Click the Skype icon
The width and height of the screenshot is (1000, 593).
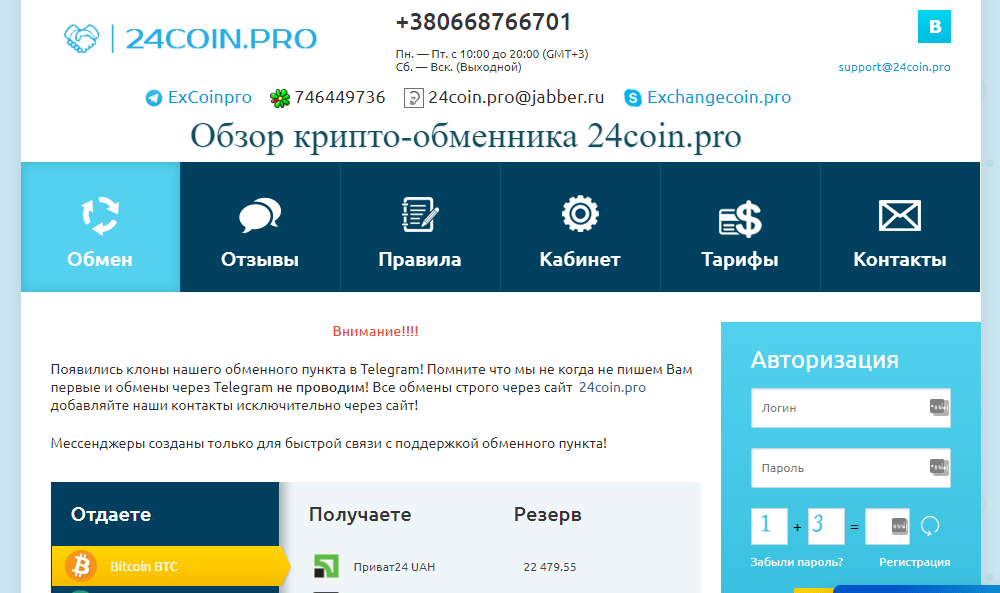(632, 98)
